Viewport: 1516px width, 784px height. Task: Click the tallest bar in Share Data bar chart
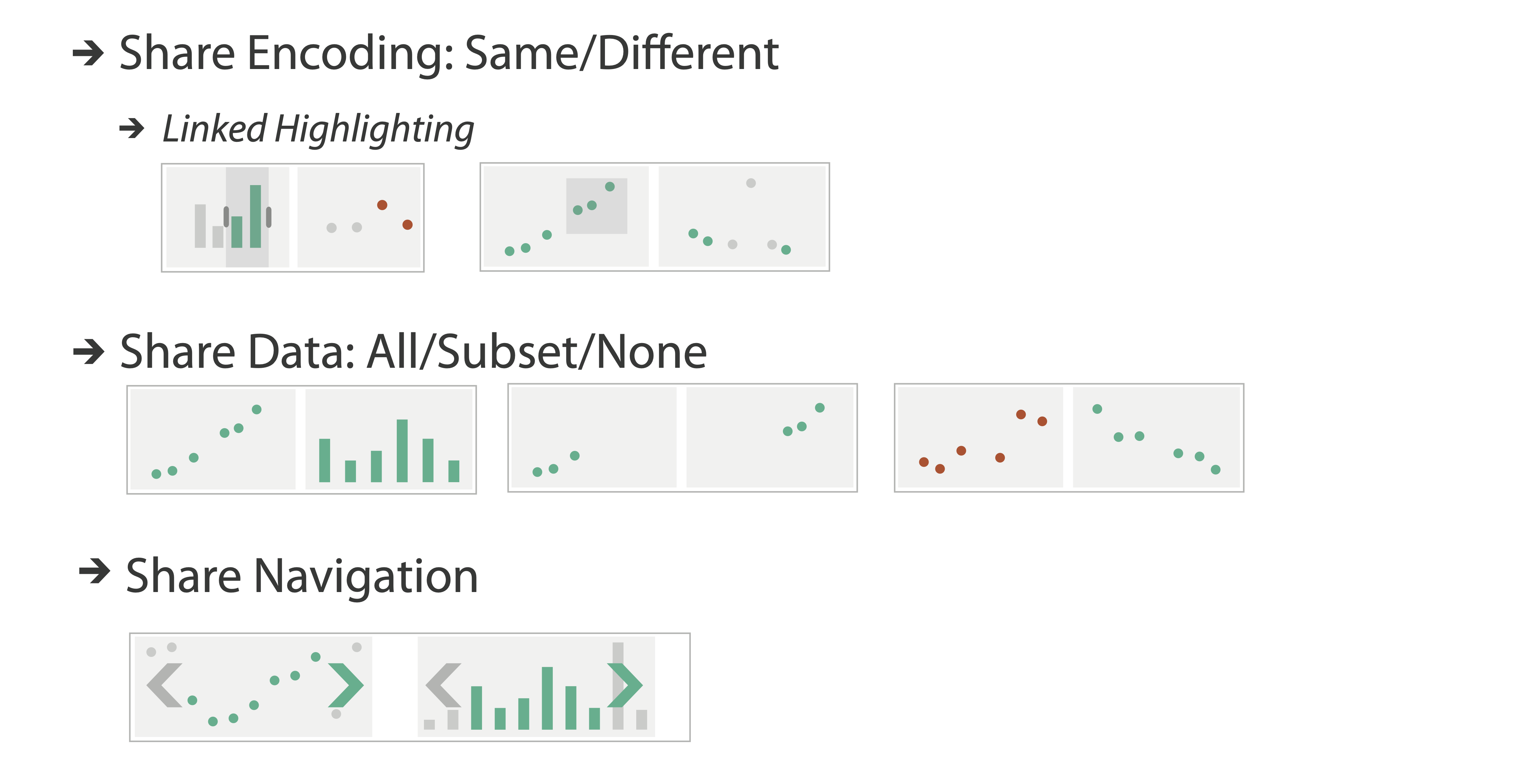click(402, 451)
